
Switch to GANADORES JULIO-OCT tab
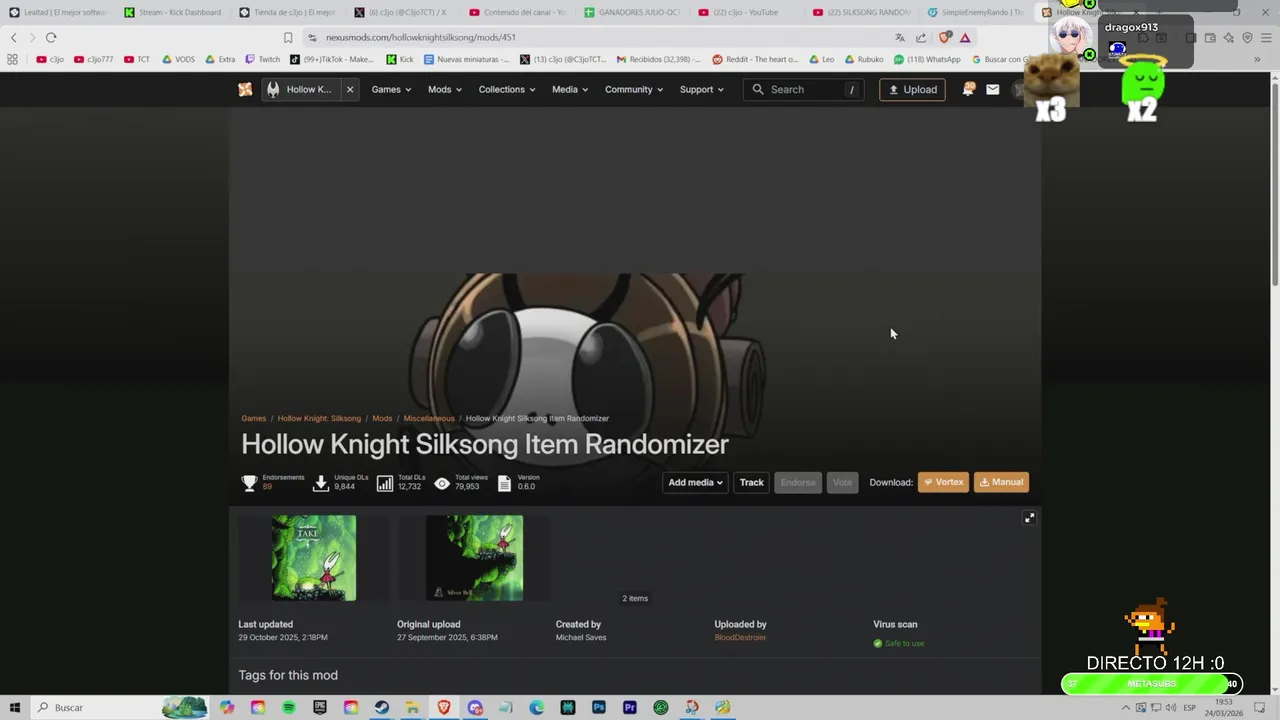pos(631,12)
